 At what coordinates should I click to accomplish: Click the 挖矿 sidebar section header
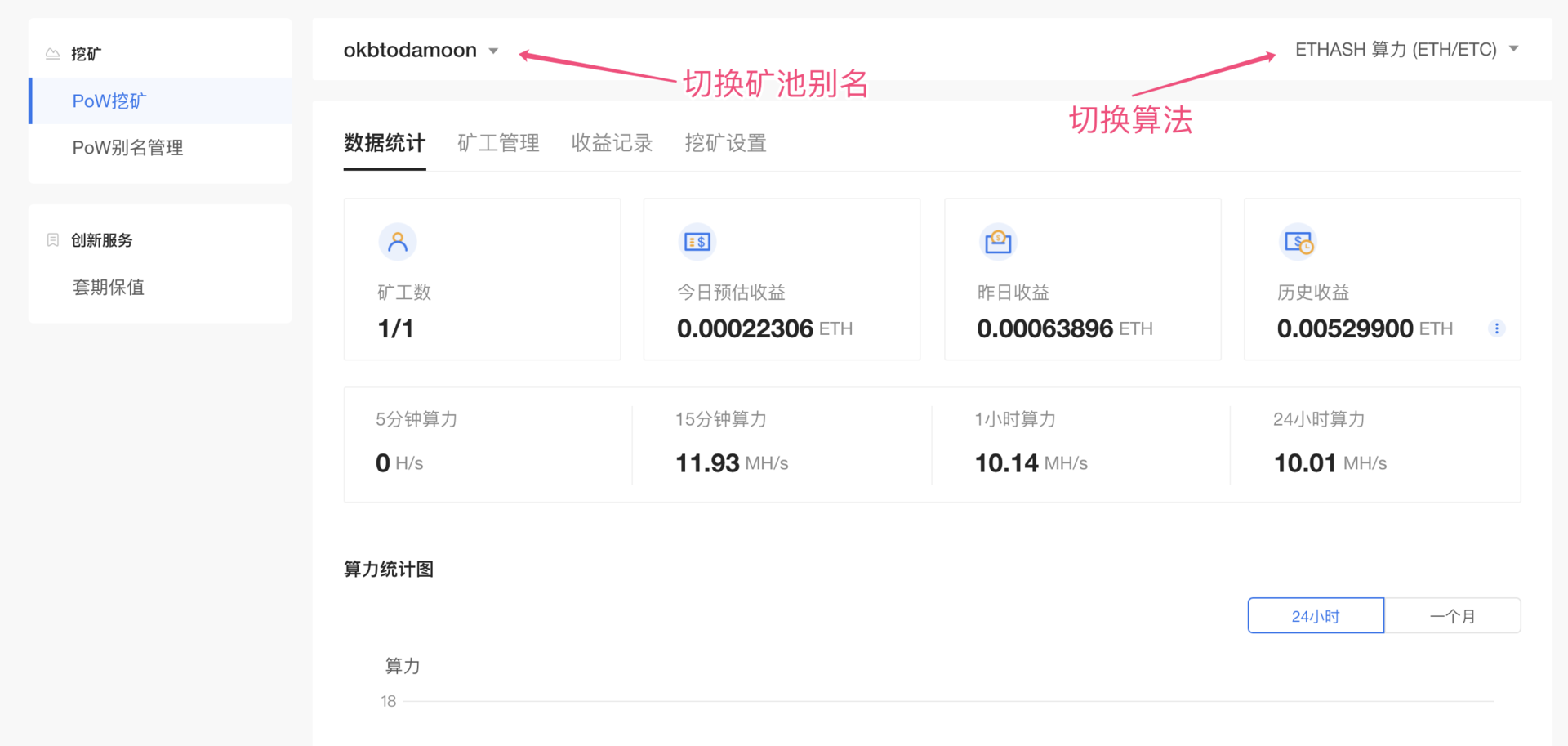pyautogui.click(x=86, y=54)
